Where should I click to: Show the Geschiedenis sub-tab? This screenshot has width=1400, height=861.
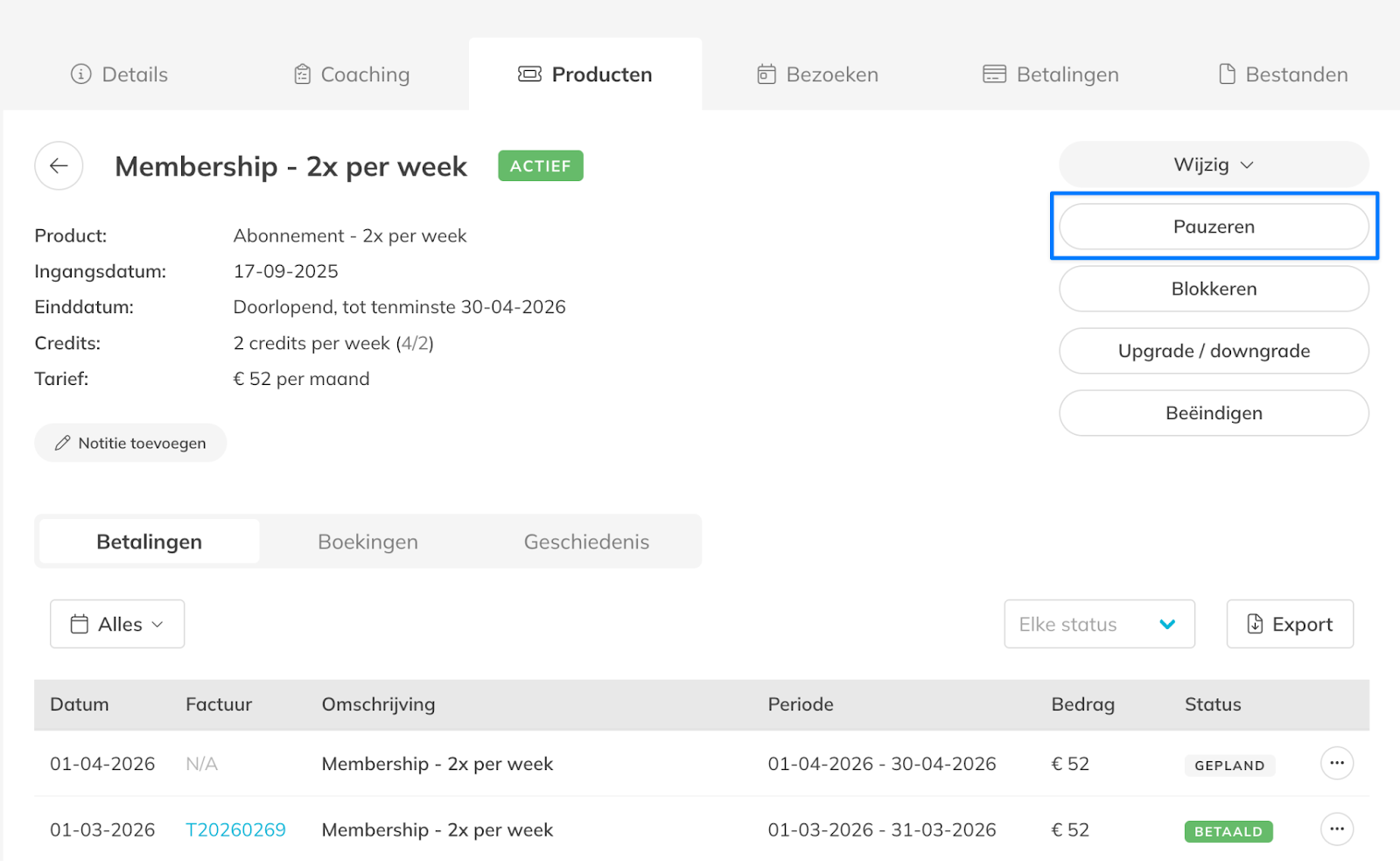pos(586,542)
